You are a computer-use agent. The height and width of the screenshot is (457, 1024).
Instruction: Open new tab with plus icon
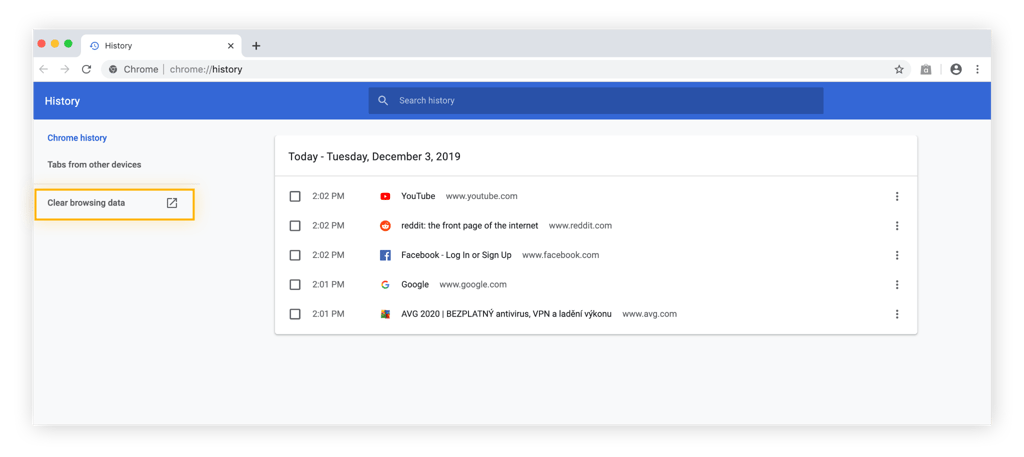[256, 46]
